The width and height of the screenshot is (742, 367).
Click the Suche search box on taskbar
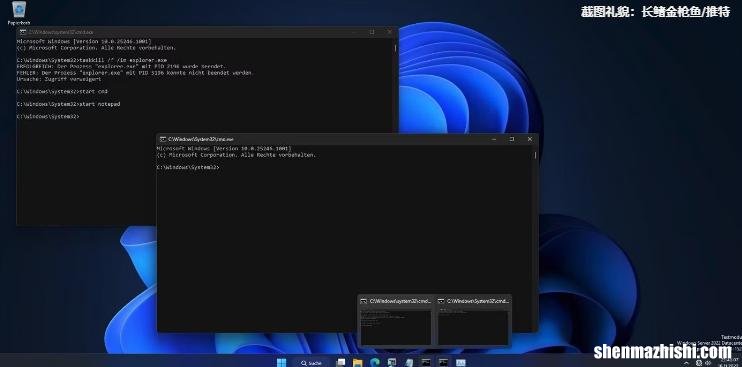[x=311, y=363]
